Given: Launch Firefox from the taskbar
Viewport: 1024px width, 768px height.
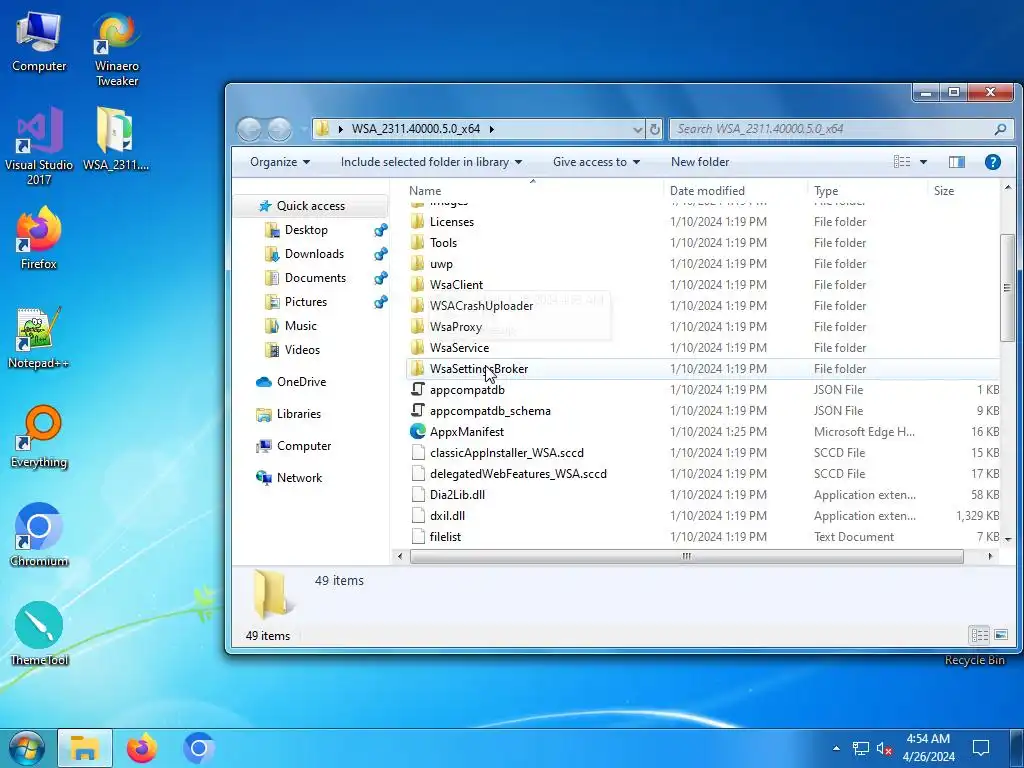Looking at the screenshot, I should pyautogui.click(x=142, y=748).
